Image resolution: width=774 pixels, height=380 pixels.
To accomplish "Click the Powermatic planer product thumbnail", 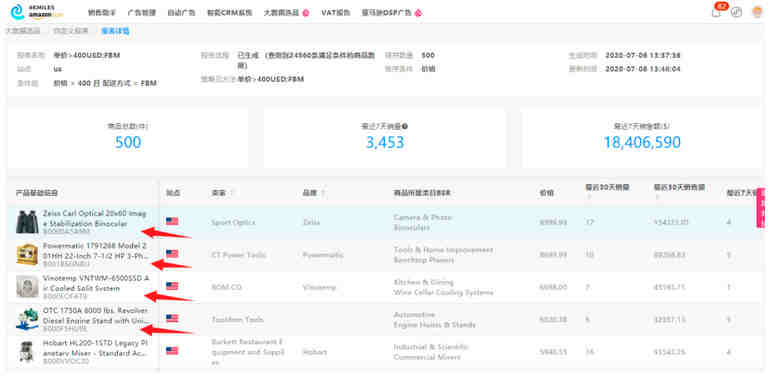I will click(x=26, y=255).
